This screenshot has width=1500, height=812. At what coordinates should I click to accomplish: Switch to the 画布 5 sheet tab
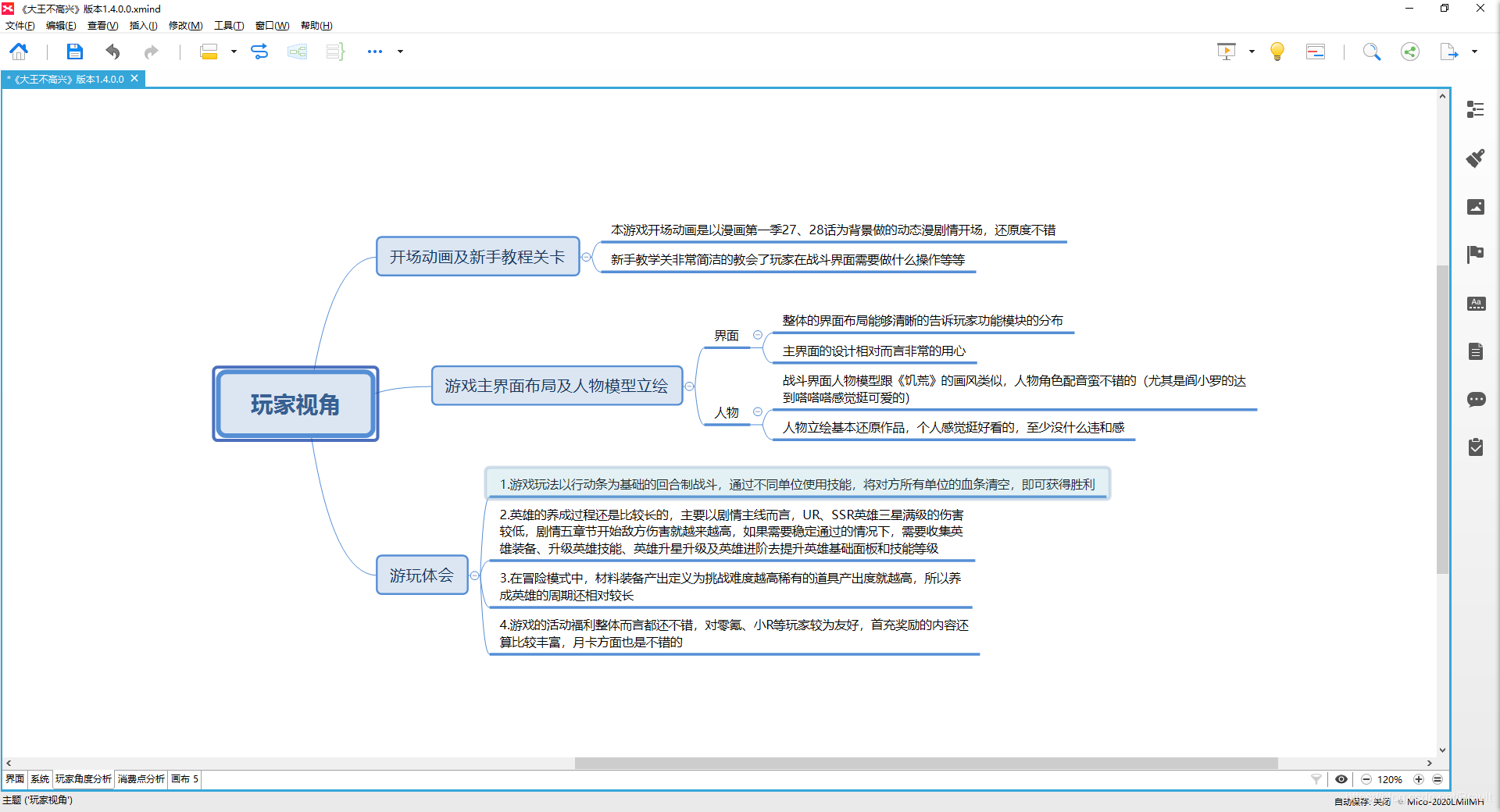click(x=185, y=779)
